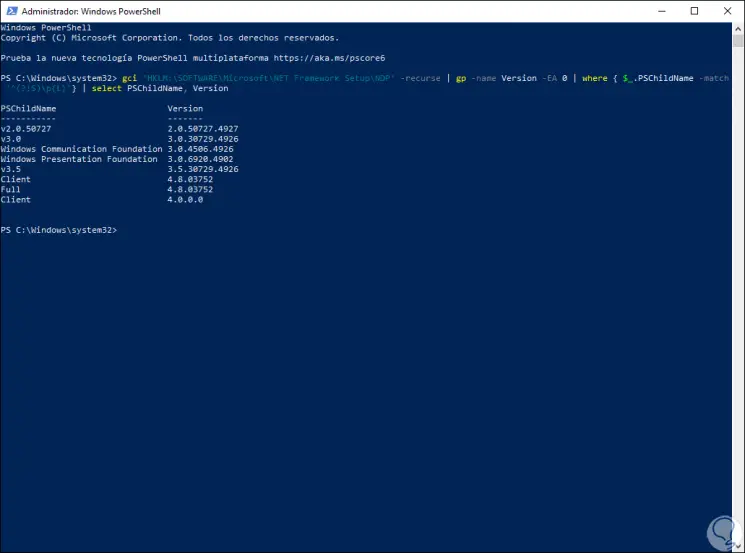Click the Microsoft Corporation copyright line
Viewport: 745px width, 553px height.
coord(176,37)
